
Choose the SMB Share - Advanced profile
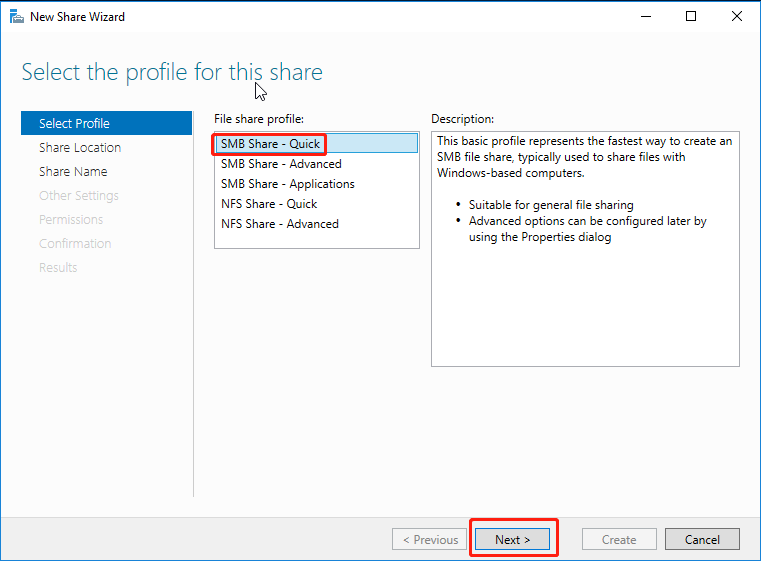(281, 164)
